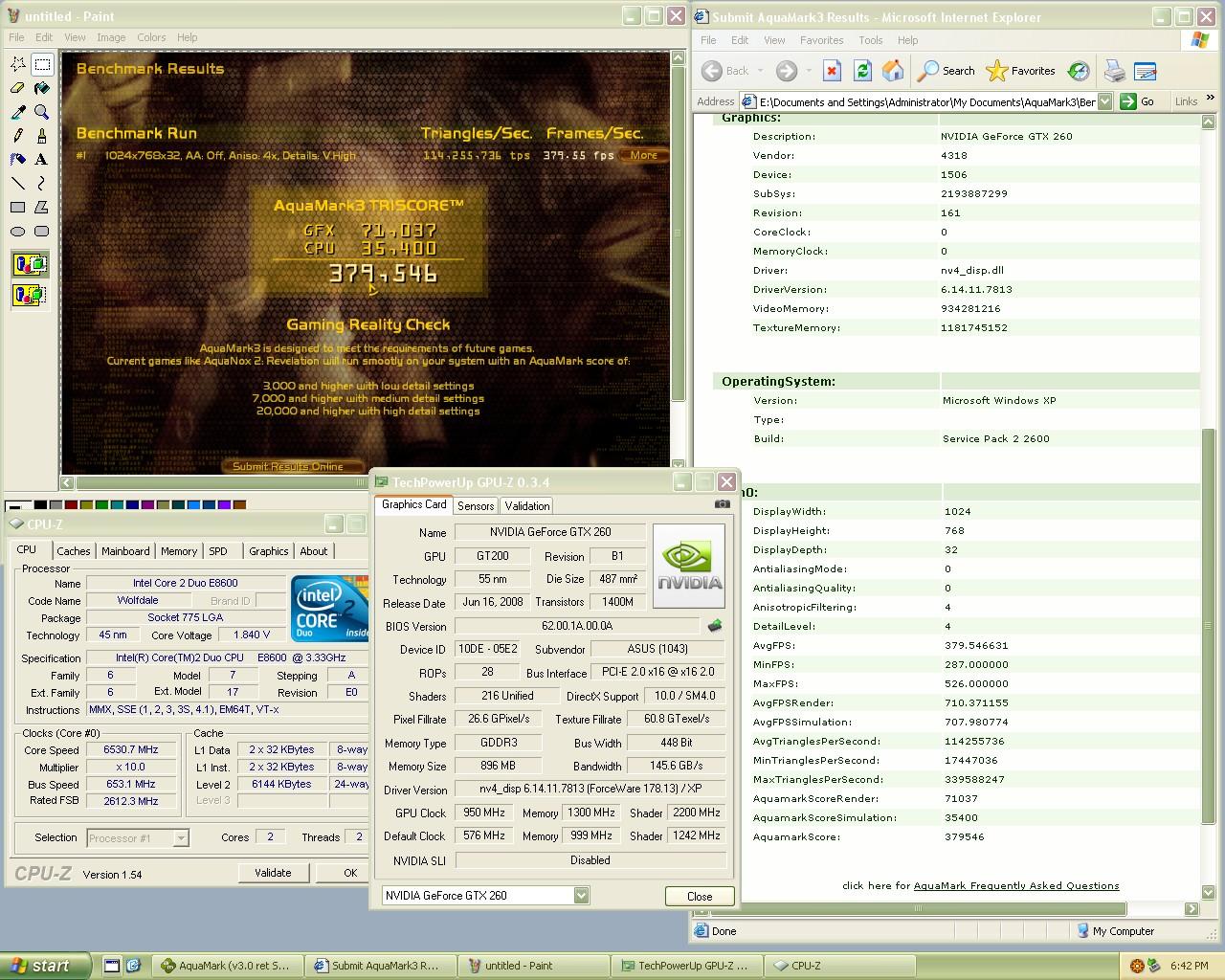Go to the Home page in IE
This screenshot has width=1225, height=980.
coord(893,71)
